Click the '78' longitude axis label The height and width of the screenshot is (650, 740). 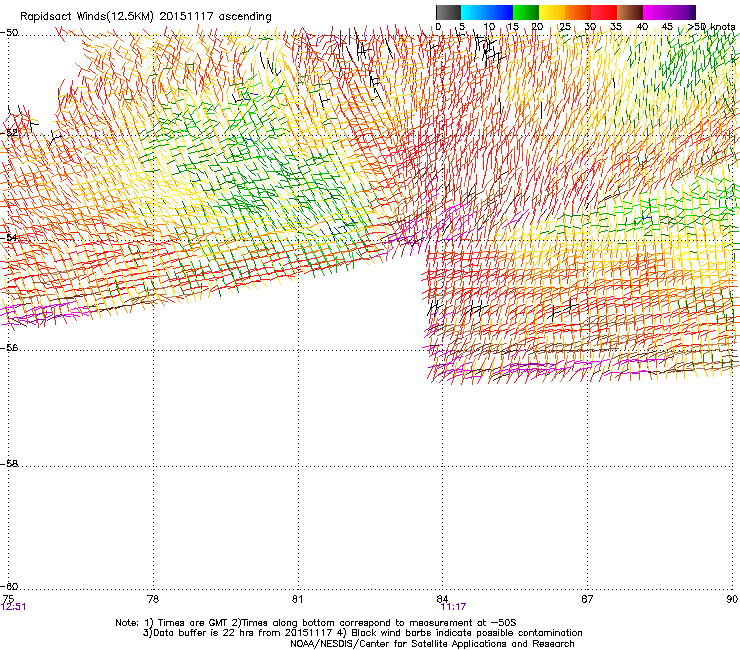click(153, 599)
